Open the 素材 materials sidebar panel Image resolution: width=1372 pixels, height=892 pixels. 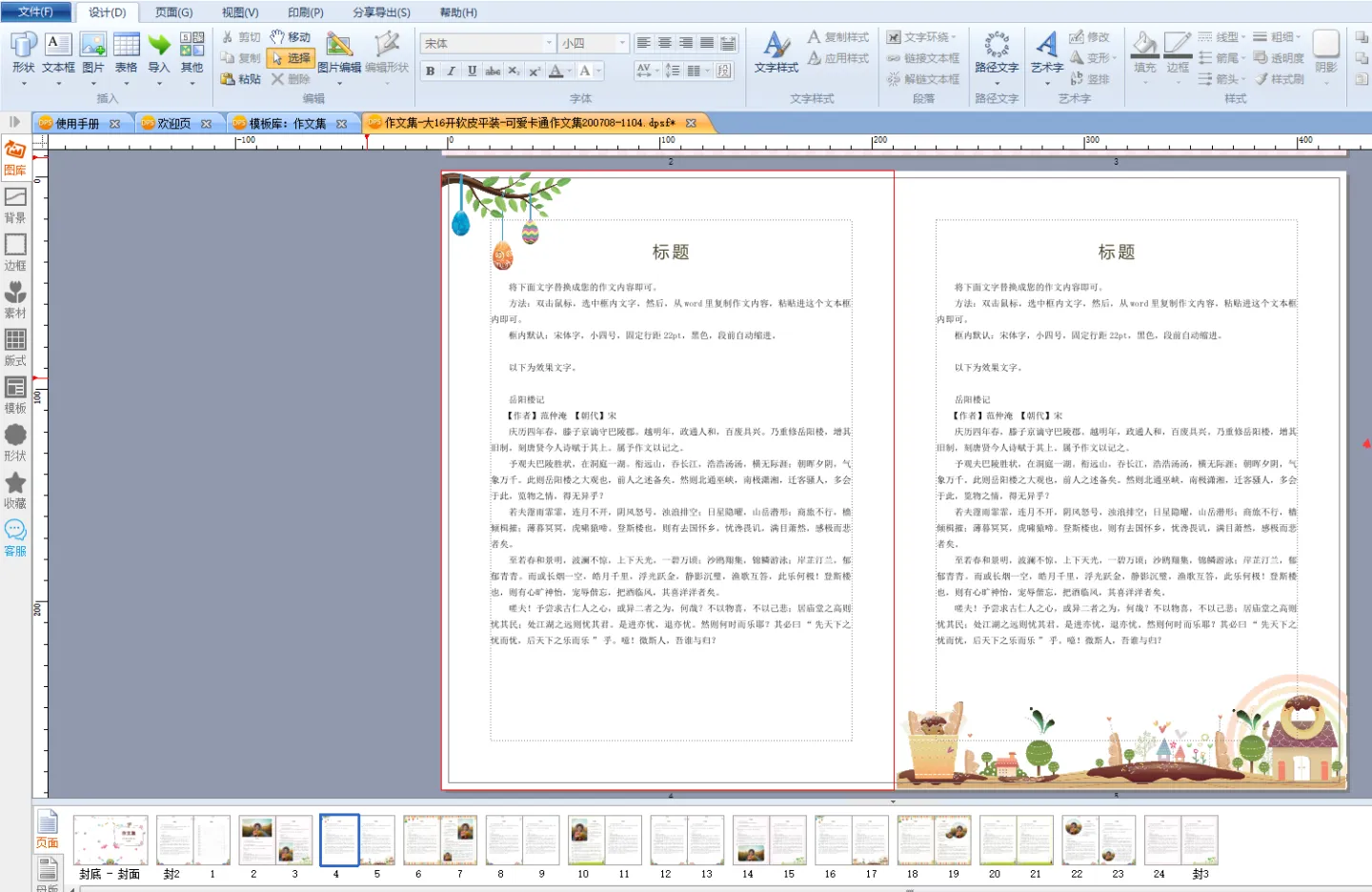tap(15, 301)
